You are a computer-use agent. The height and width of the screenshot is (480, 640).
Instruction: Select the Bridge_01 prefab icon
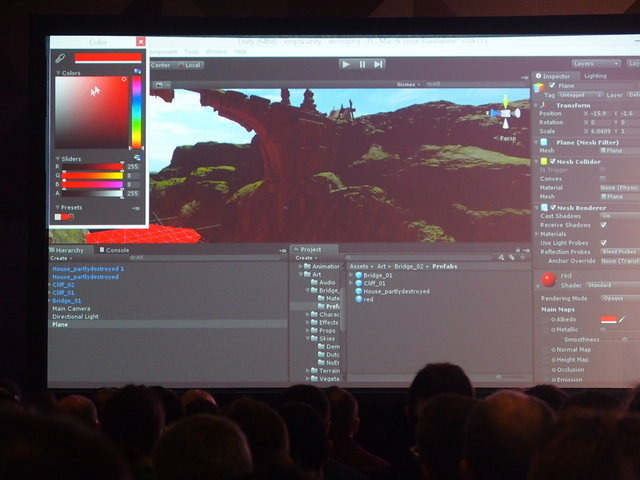(359, 276)
